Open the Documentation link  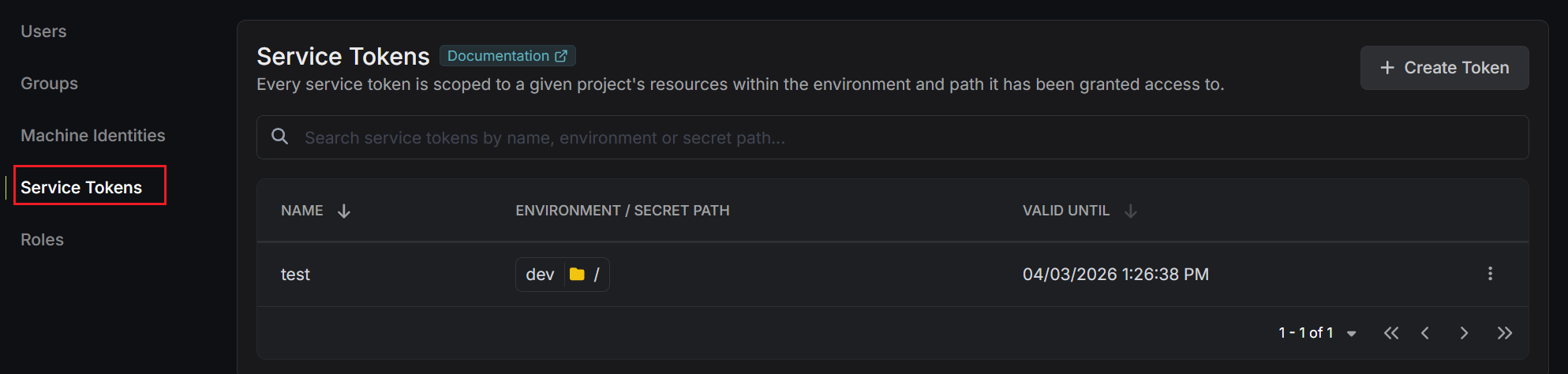507,56
